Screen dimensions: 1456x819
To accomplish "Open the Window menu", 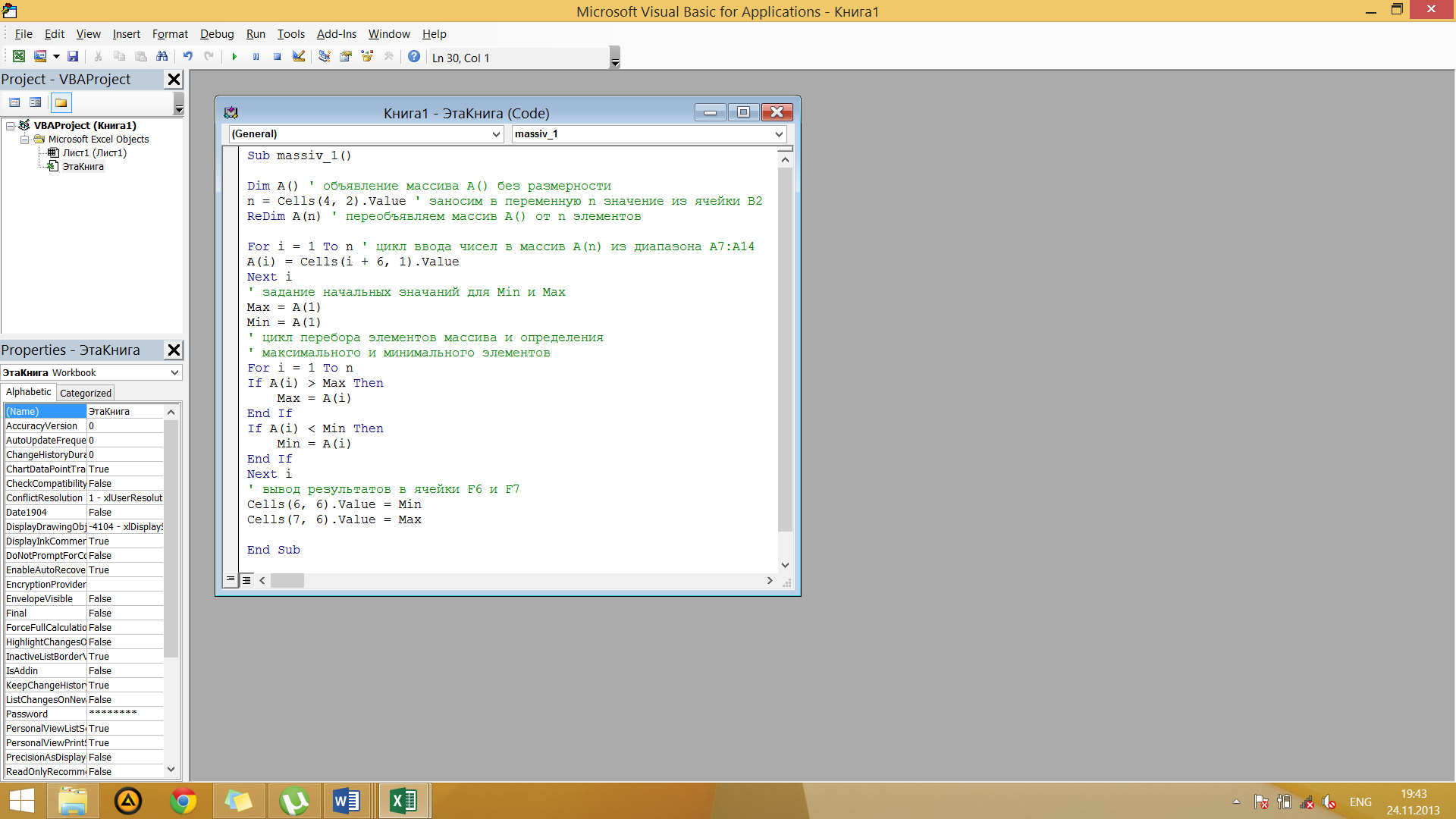I will (389, 34).
